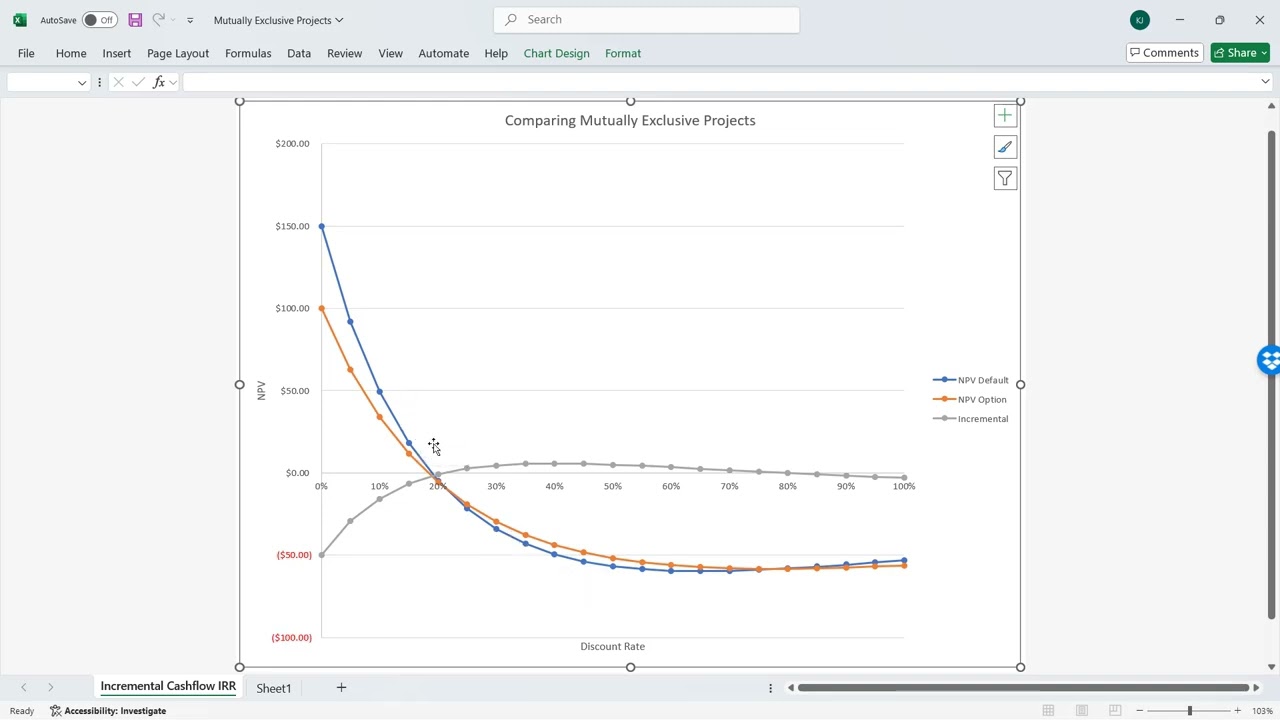Switch to Sheet1 tab
This screenshot has width=1280, height=720.
[x=273, y=688]
